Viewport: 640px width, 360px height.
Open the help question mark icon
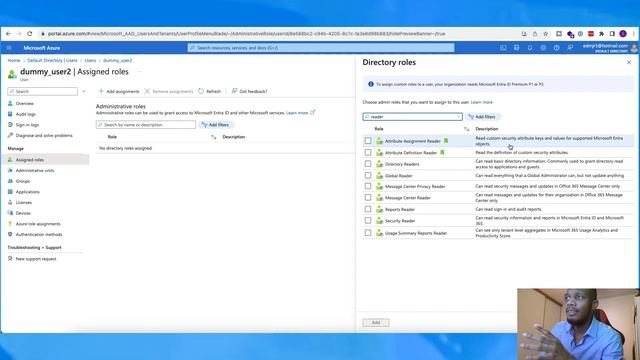tap(556, 48)
